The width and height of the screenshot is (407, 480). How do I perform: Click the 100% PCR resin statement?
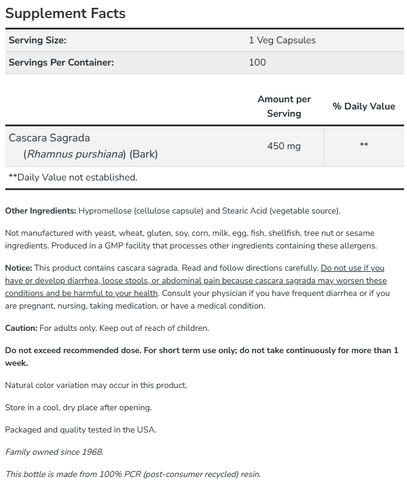(x=133, y=474)
